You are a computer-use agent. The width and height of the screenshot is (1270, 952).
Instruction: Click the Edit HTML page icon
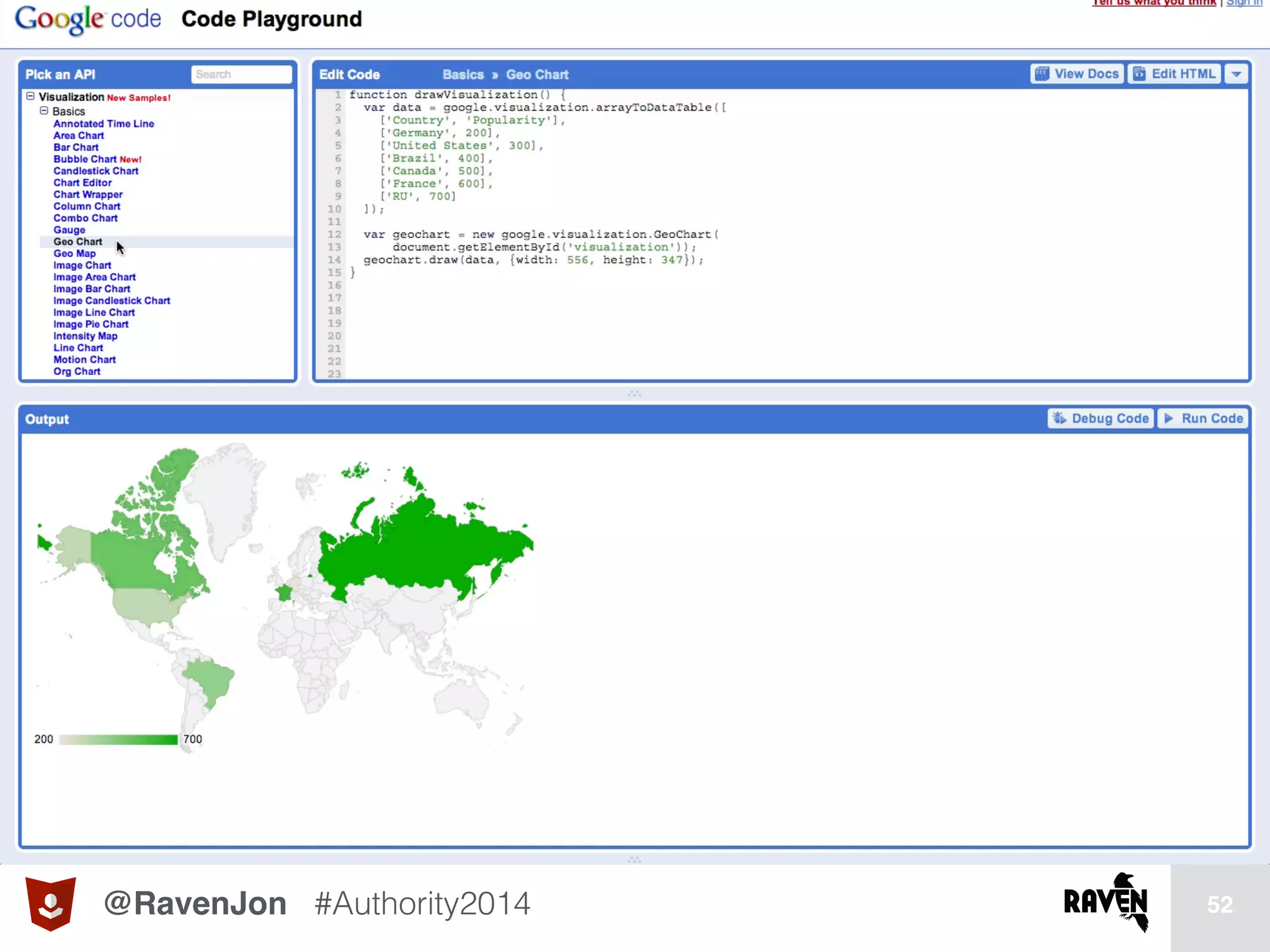click(x=1139, y=74)
